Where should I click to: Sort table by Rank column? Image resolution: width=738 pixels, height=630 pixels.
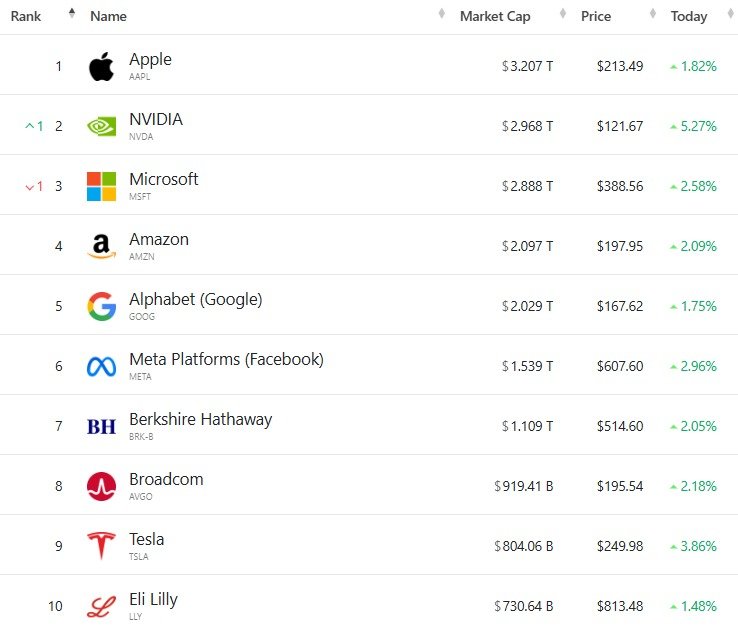tap(26, 16)
